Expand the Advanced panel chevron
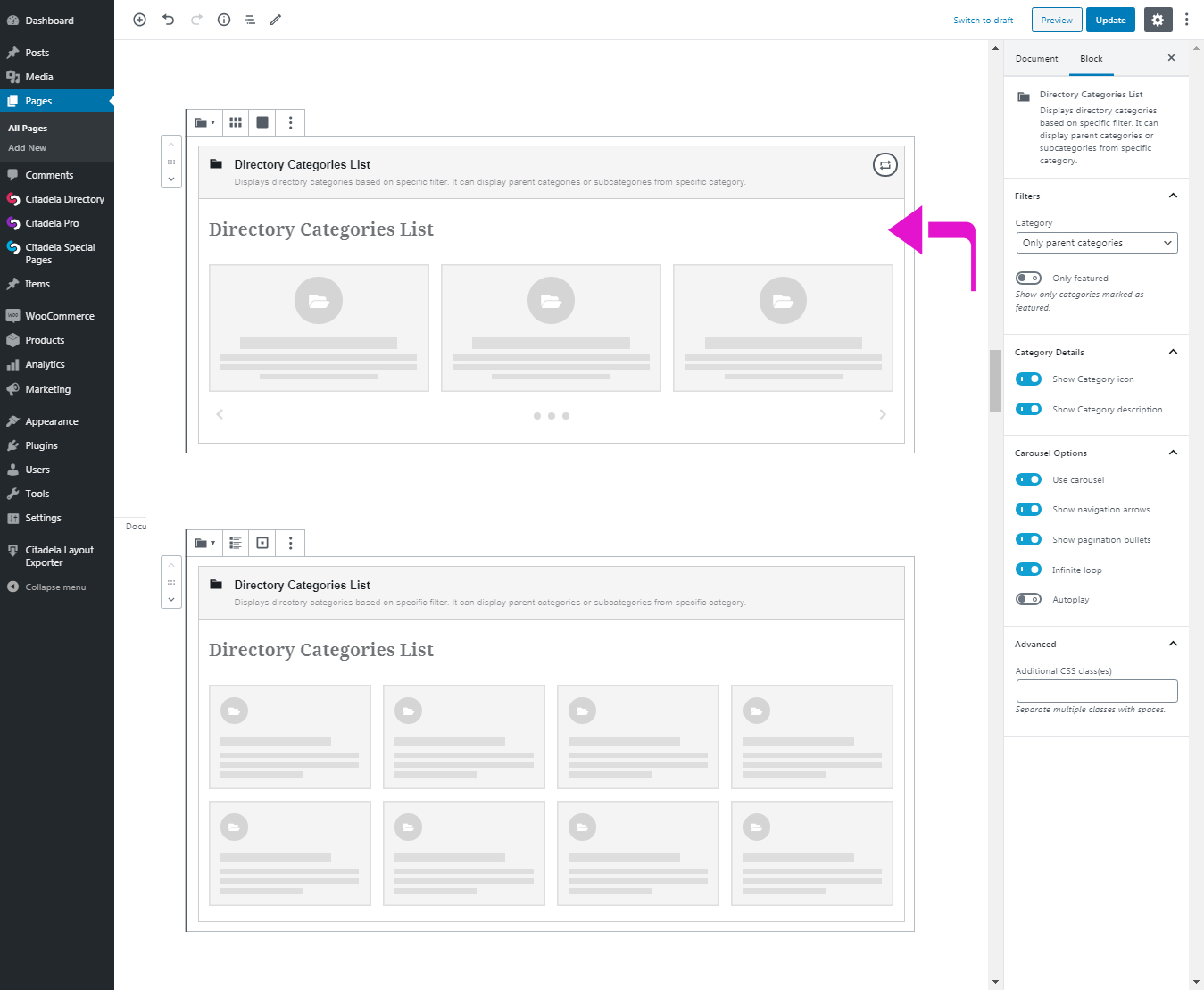Screen dimensions: 1204x990 (x=1172, y=644)
